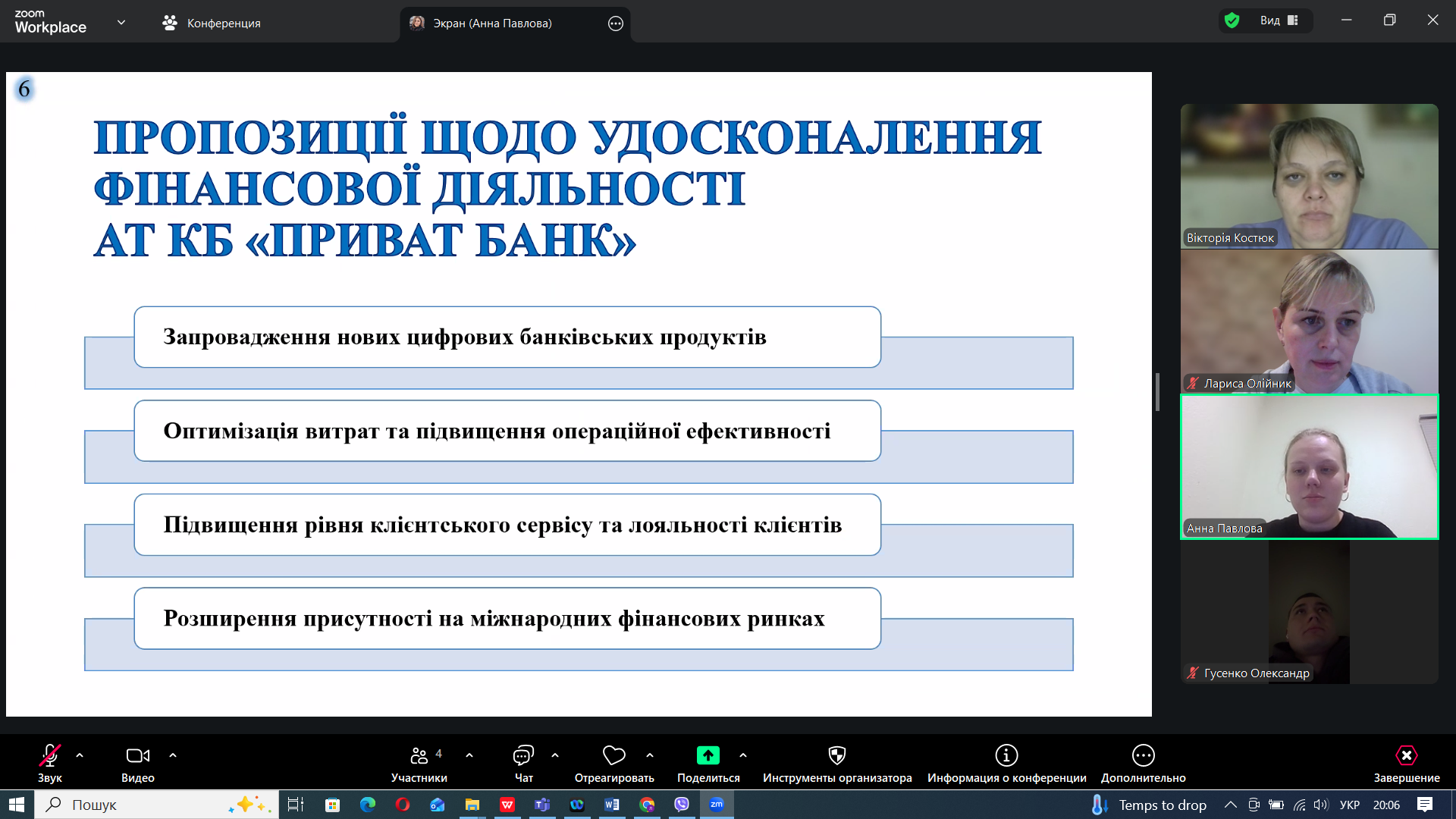Screen dimensions: 1456x819
Task: Switch to the Конференция tab
Action: (212, 23)
